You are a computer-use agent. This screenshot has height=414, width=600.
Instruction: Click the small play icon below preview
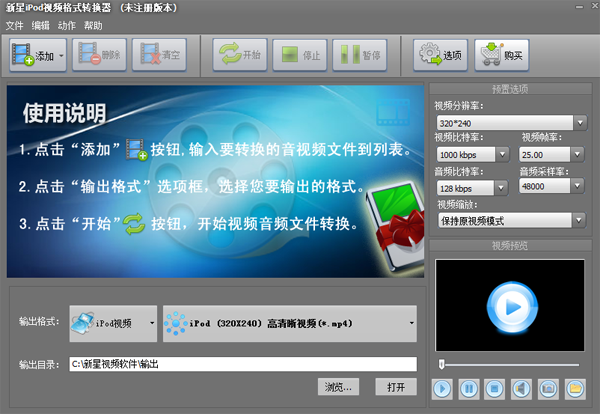[x=442, y=389]
